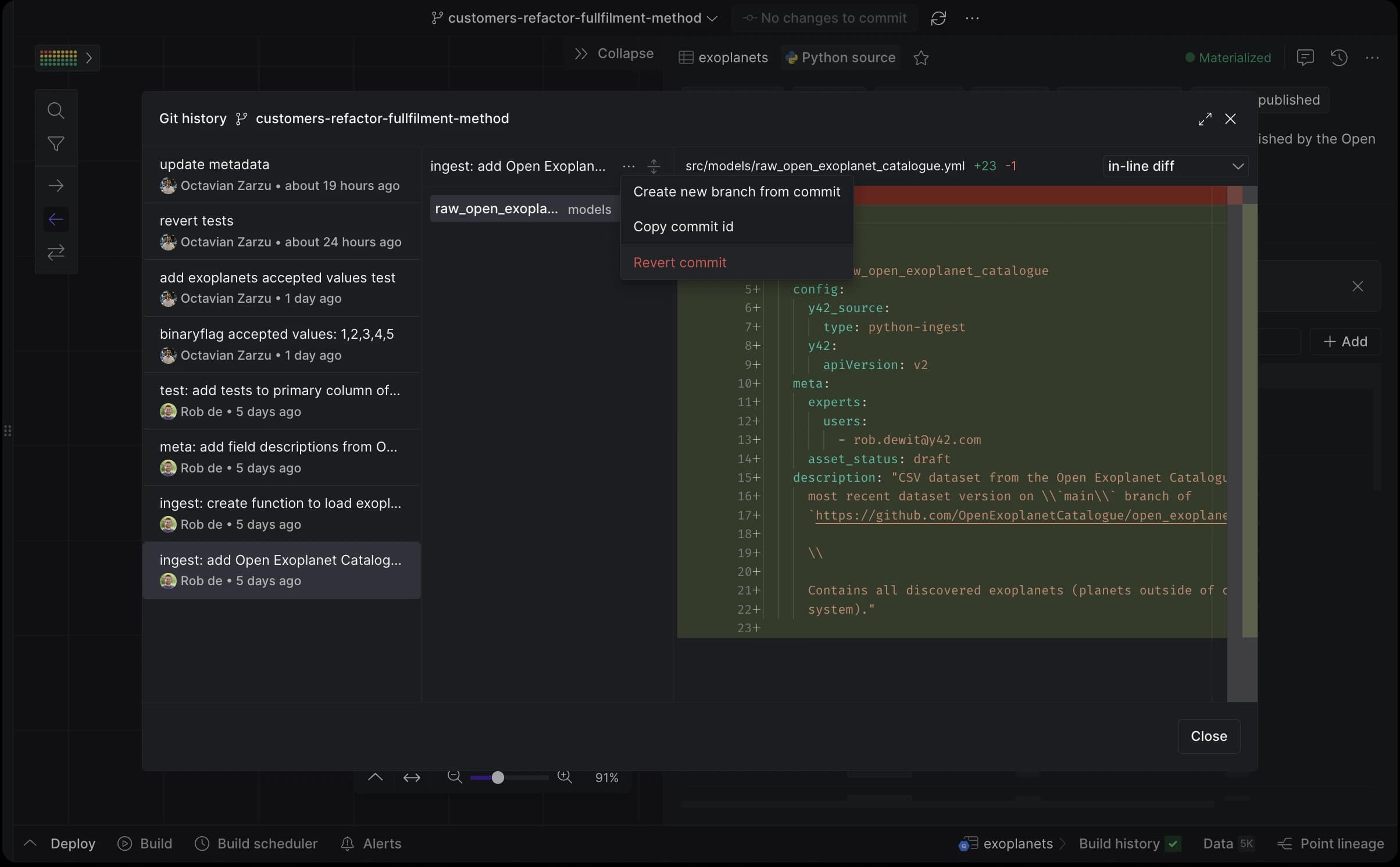
Task: Click the 'Materialized' status toggle indicator
Action: pos(1228,57)
